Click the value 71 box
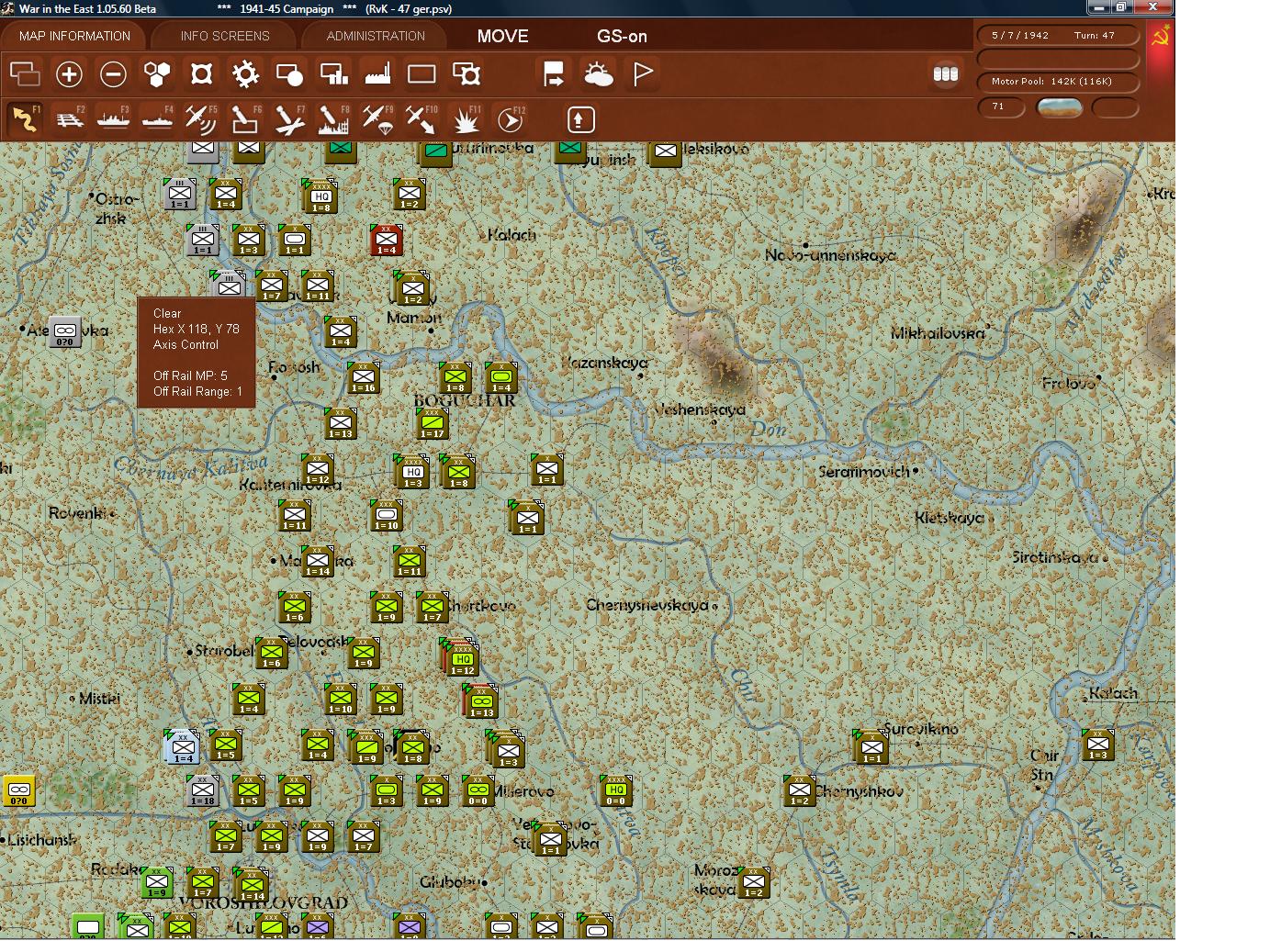 coord(1000,107)
